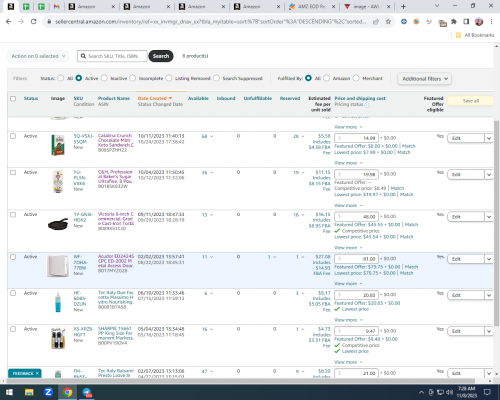500x400 pixels.
Task: Open the notifications center icon
Action: pyautogui.click(x=487, y=392)
